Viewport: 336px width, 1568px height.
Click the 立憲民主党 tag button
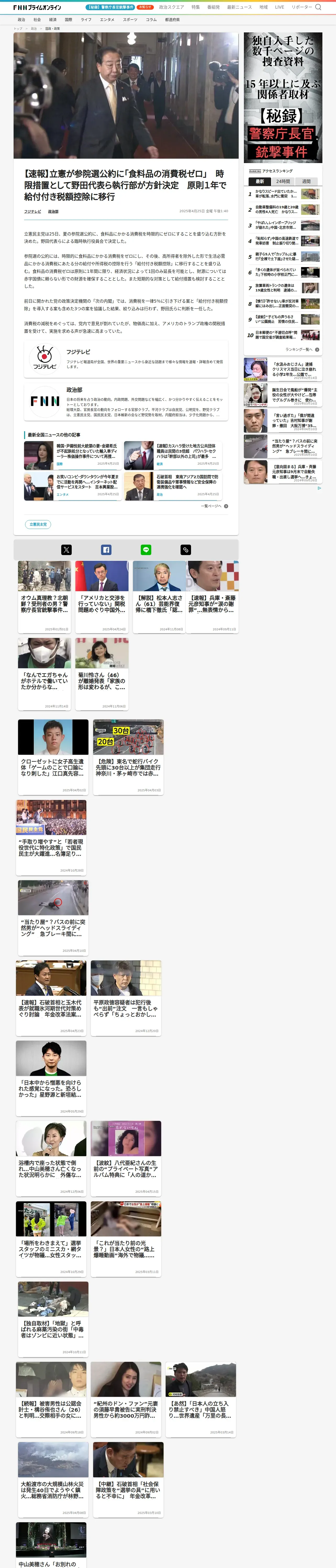(38, 524)
